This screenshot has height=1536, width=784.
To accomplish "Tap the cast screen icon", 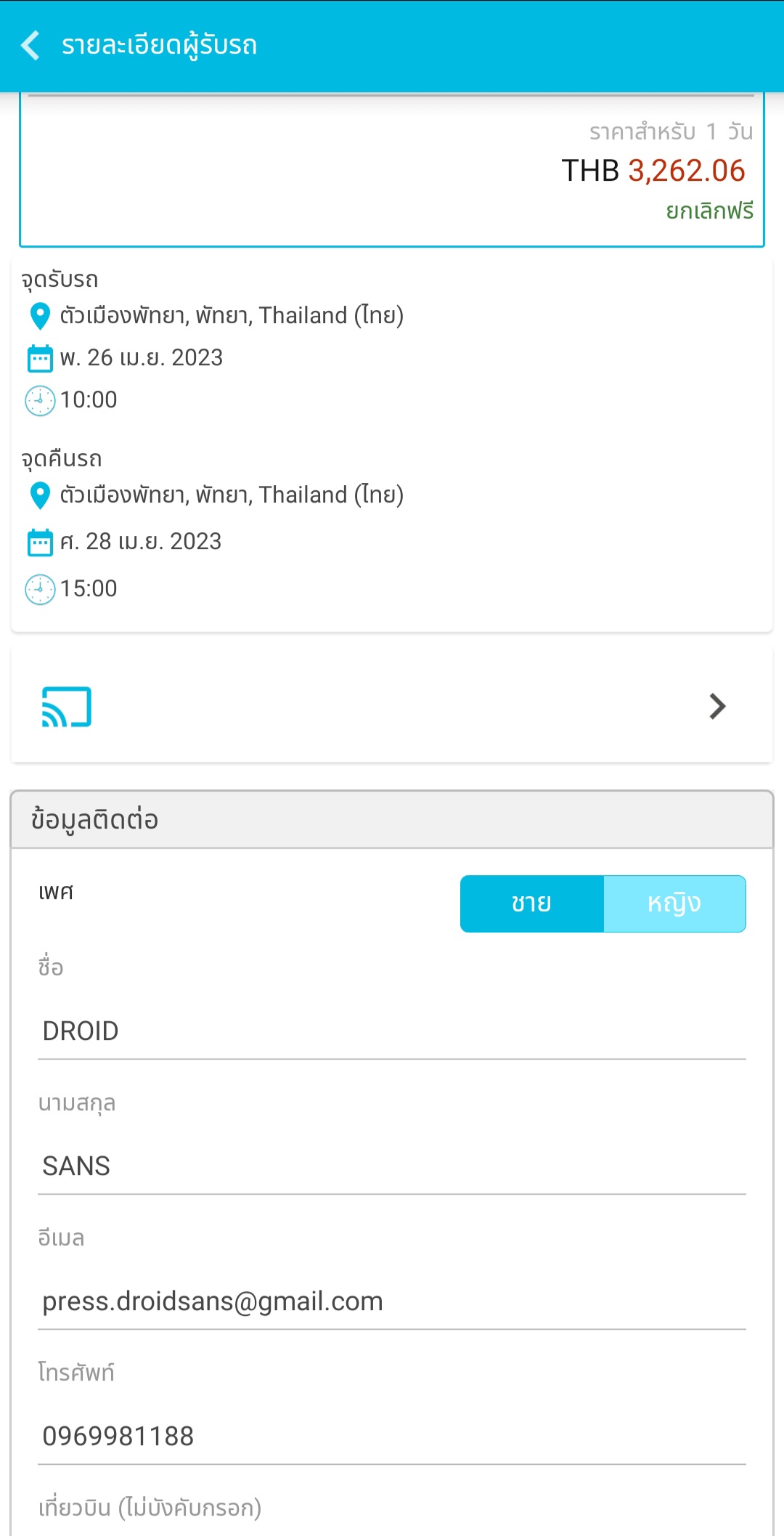I will pyautogui.click(x=67, y=707).
